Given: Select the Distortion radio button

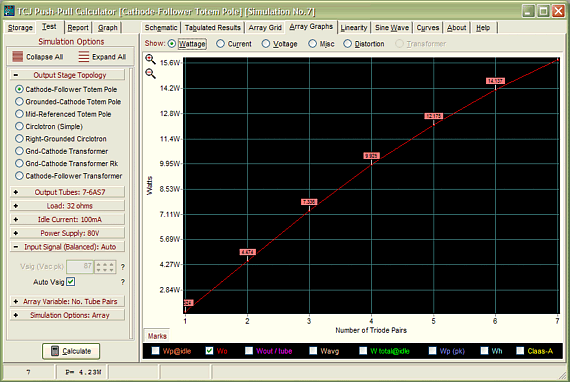Looking at the screenshot, I should [x=348, y=44].
